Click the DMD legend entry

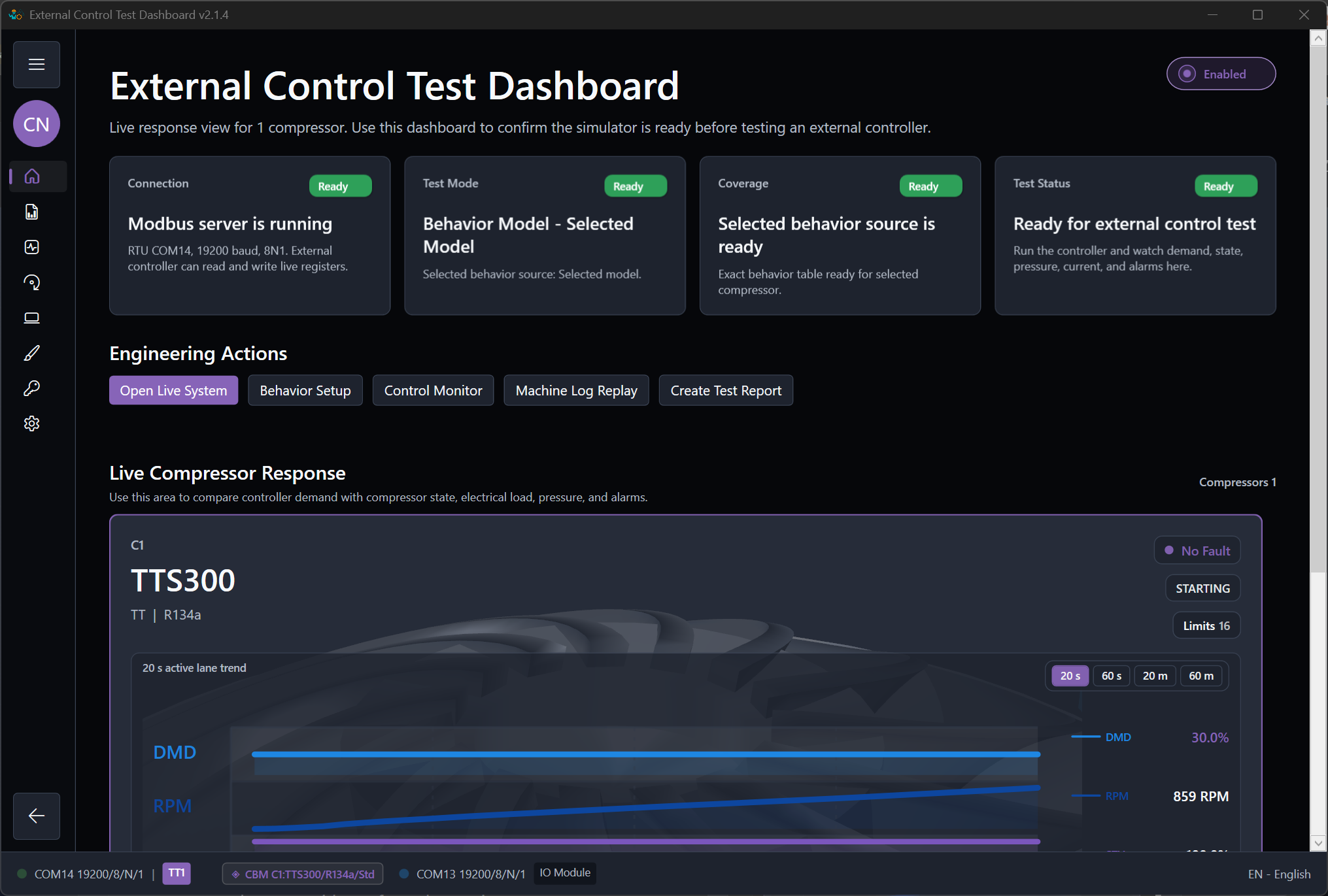coord(1102,737)
